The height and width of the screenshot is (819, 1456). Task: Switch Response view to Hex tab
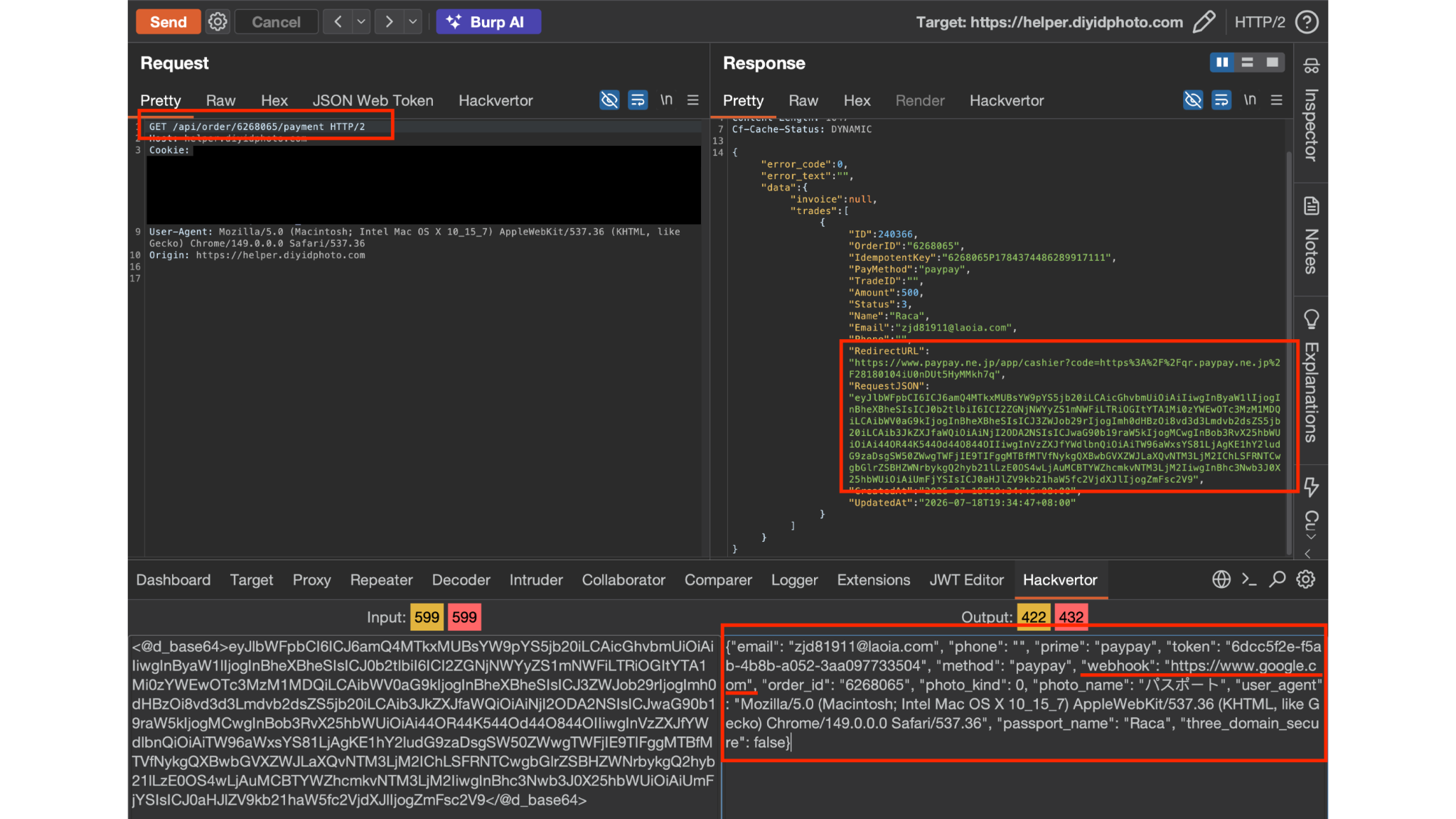[857, 101]
